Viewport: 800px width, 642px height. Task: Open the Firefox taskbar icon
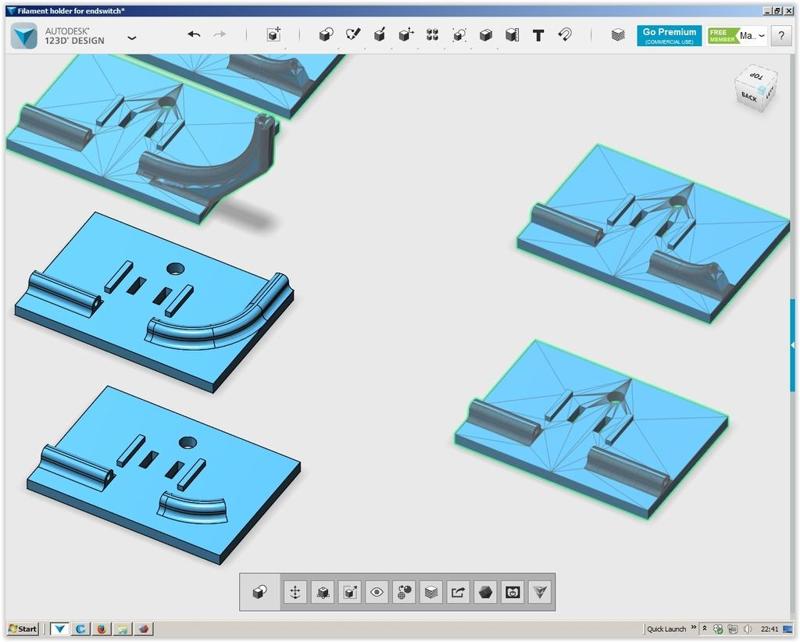click(x=102, y=629)
